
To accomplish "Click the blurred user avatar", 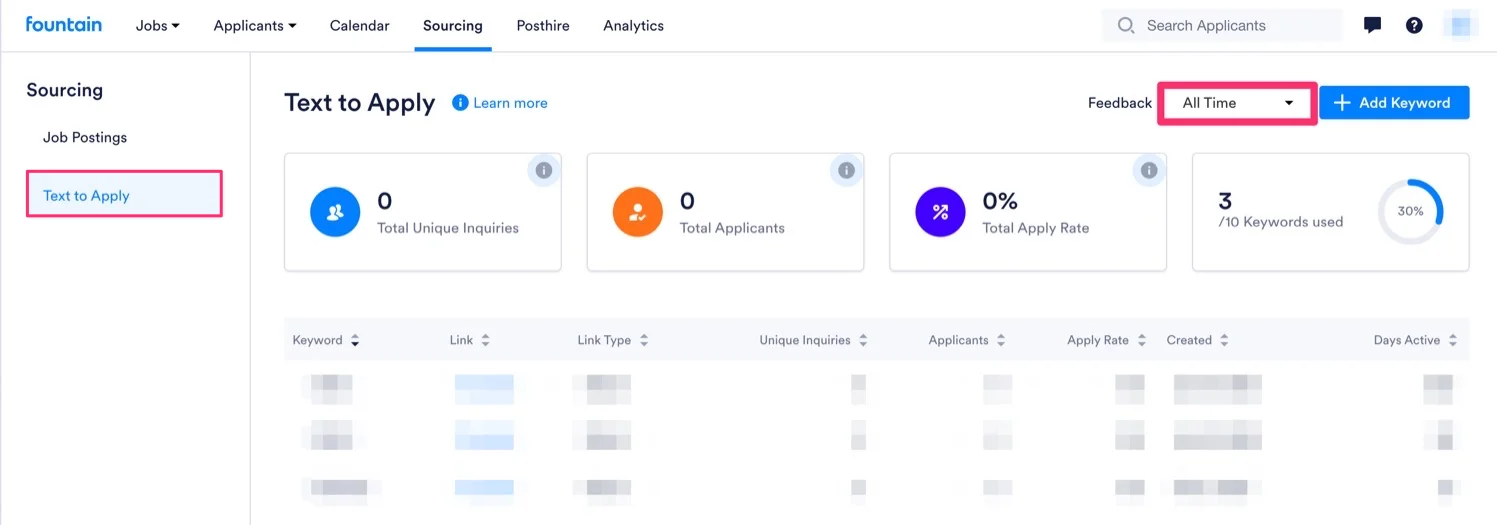I will (x=1461, y=25).
